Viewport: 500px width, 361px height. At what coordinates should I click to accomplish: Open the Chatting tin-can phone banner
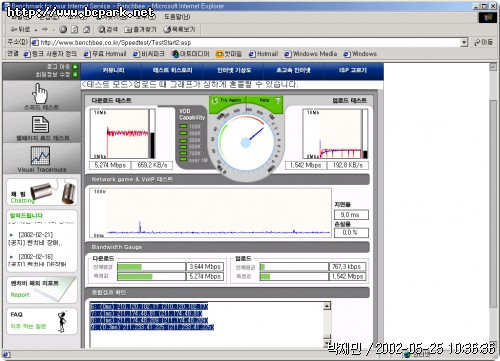click(42, 192)
